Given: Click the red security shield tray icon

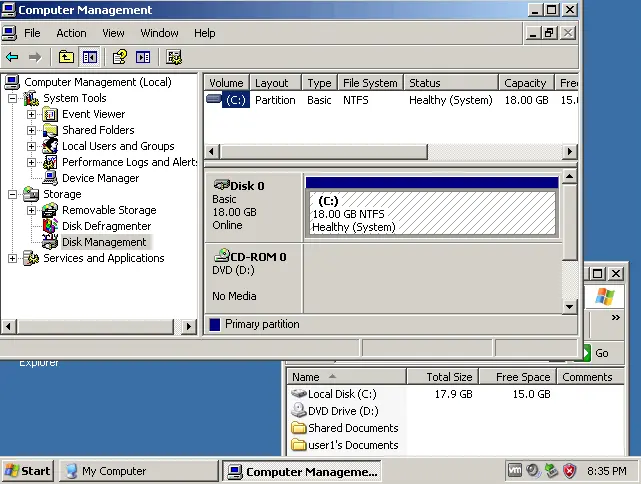Looking at the screenshot, I should coord(569,471).
